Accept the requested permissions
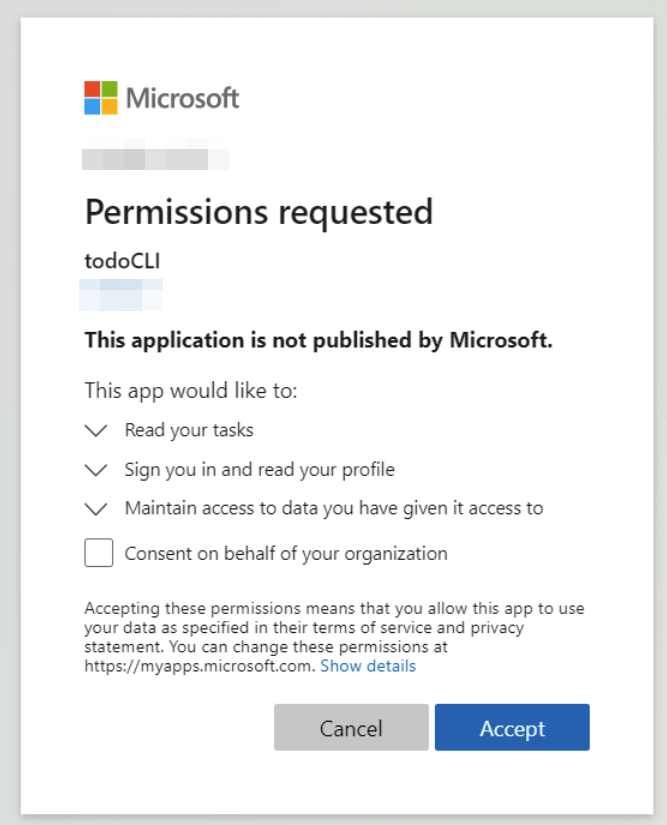Image resolution: width=667 pixels, height=825 pixels. (x=512, y=728)
